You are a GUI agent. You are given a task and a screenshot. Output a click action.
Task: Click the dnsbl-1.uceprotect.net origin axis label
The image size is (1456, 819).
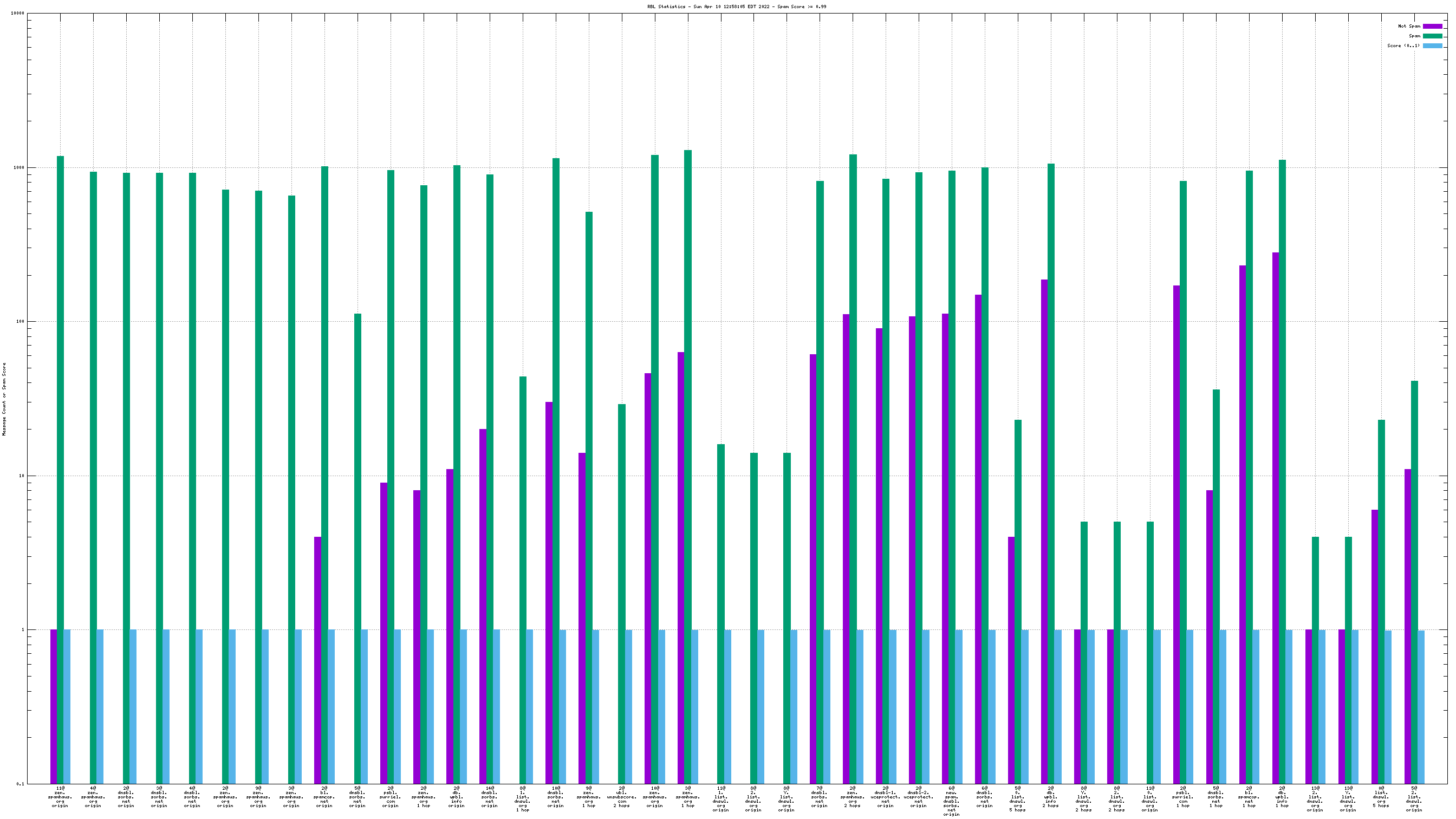pos(886,796)
